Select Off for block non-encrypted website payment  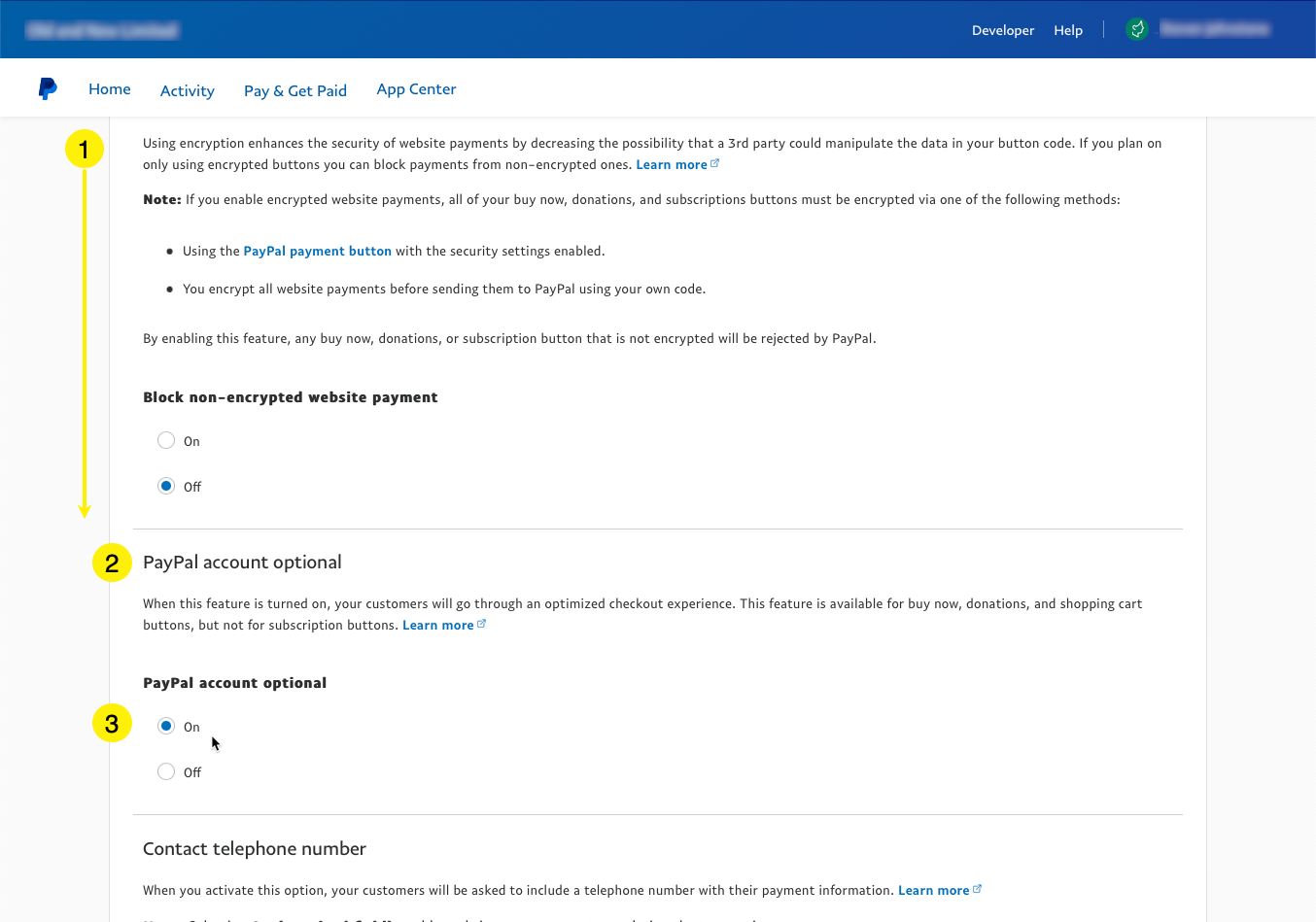pyautogui.click(x=166, y=486)
